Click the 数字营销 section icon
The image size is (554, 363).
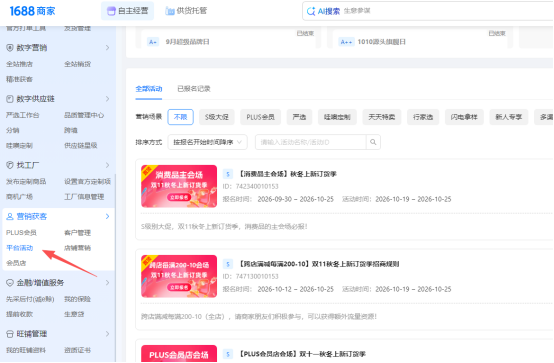tap(10, 48)
